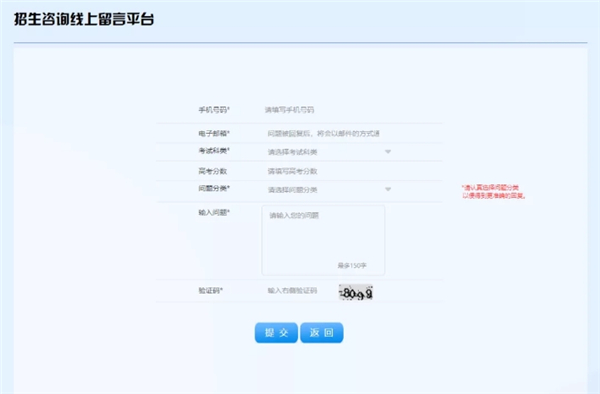Click the 招生咨询线上留言平台 page title
Screen dimensions: 600x394
click(x=84, y=19)
